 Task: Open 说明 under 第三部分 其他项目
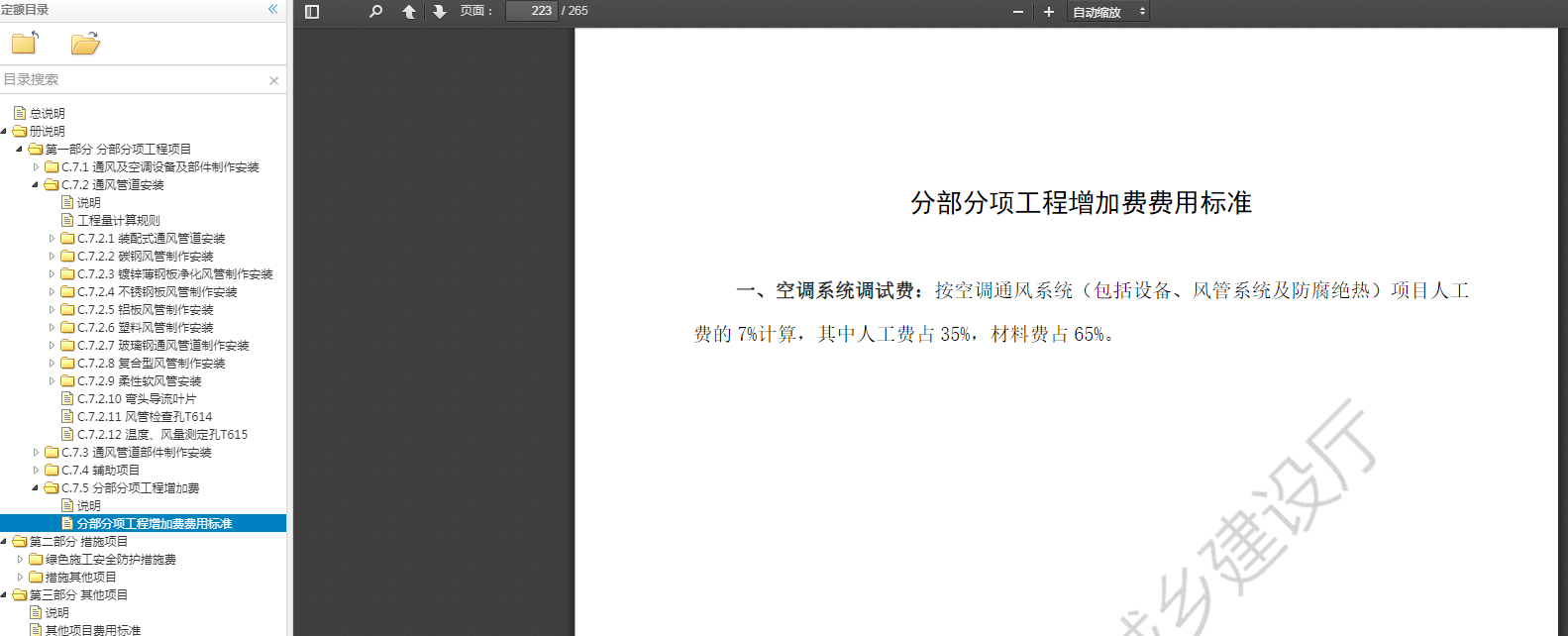point(56,612)
